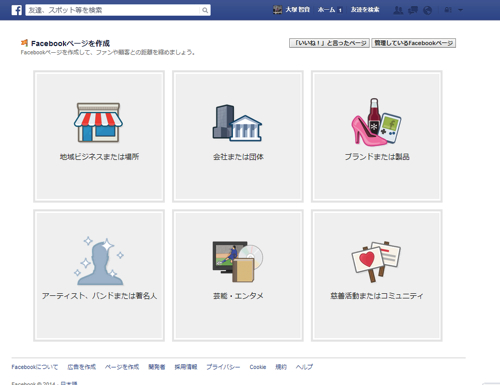Expand the account dropdown arrow
Viewport: 500px width, 385px height.
461,10
